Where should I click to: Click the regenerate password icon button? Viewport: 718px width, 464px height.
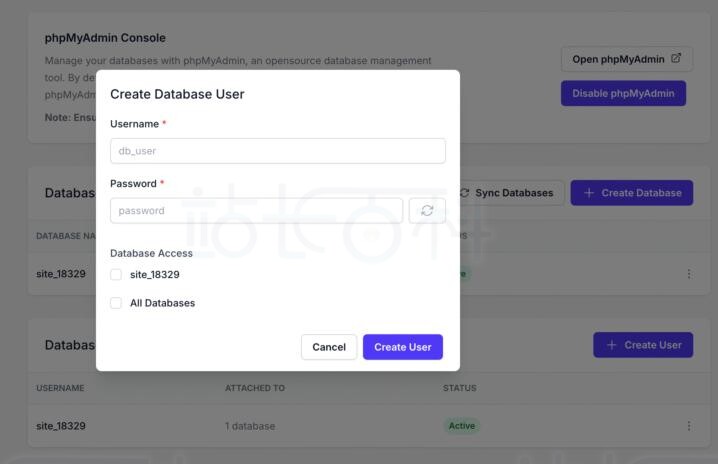coord(427,210)
